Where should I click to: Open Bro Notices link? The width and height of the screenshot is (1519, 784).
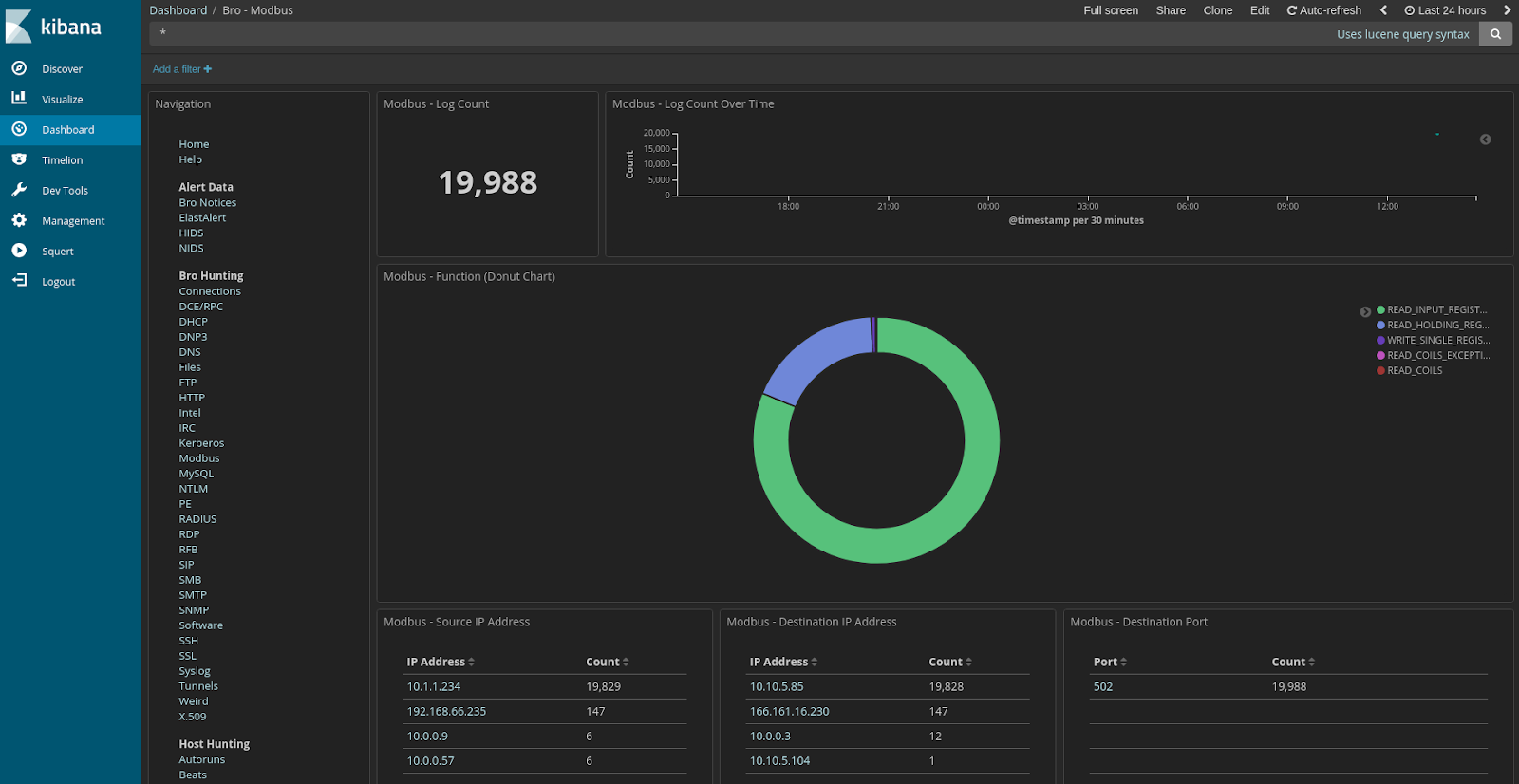pyautogui.click(x=207, y=202)
